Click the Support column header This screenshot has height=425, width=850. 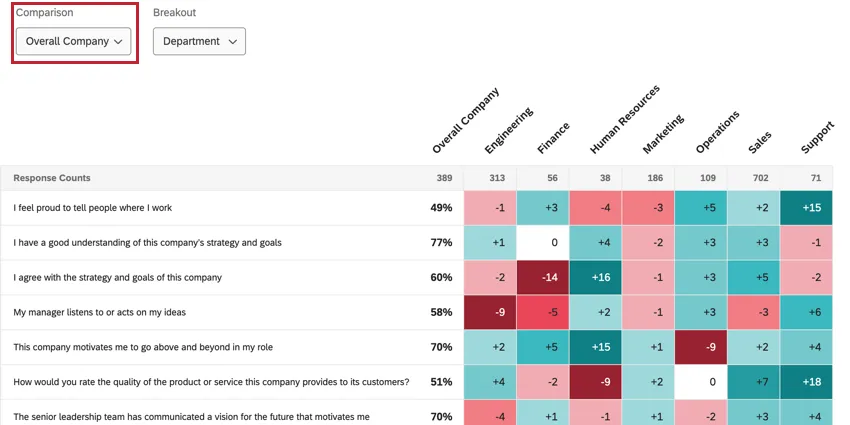point(817,137)
